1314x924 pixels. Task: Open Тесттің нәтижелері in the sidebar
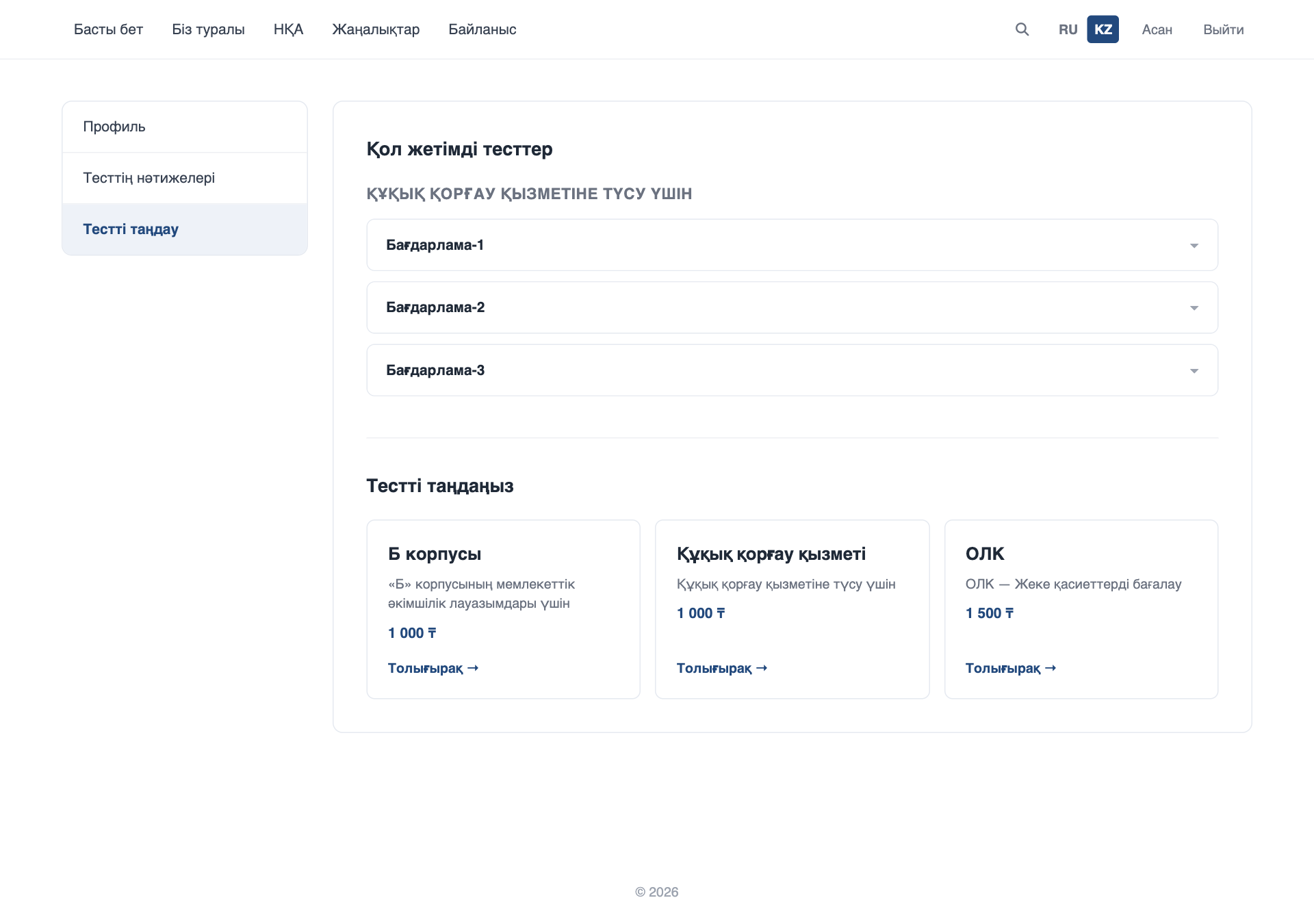point(185,178)
